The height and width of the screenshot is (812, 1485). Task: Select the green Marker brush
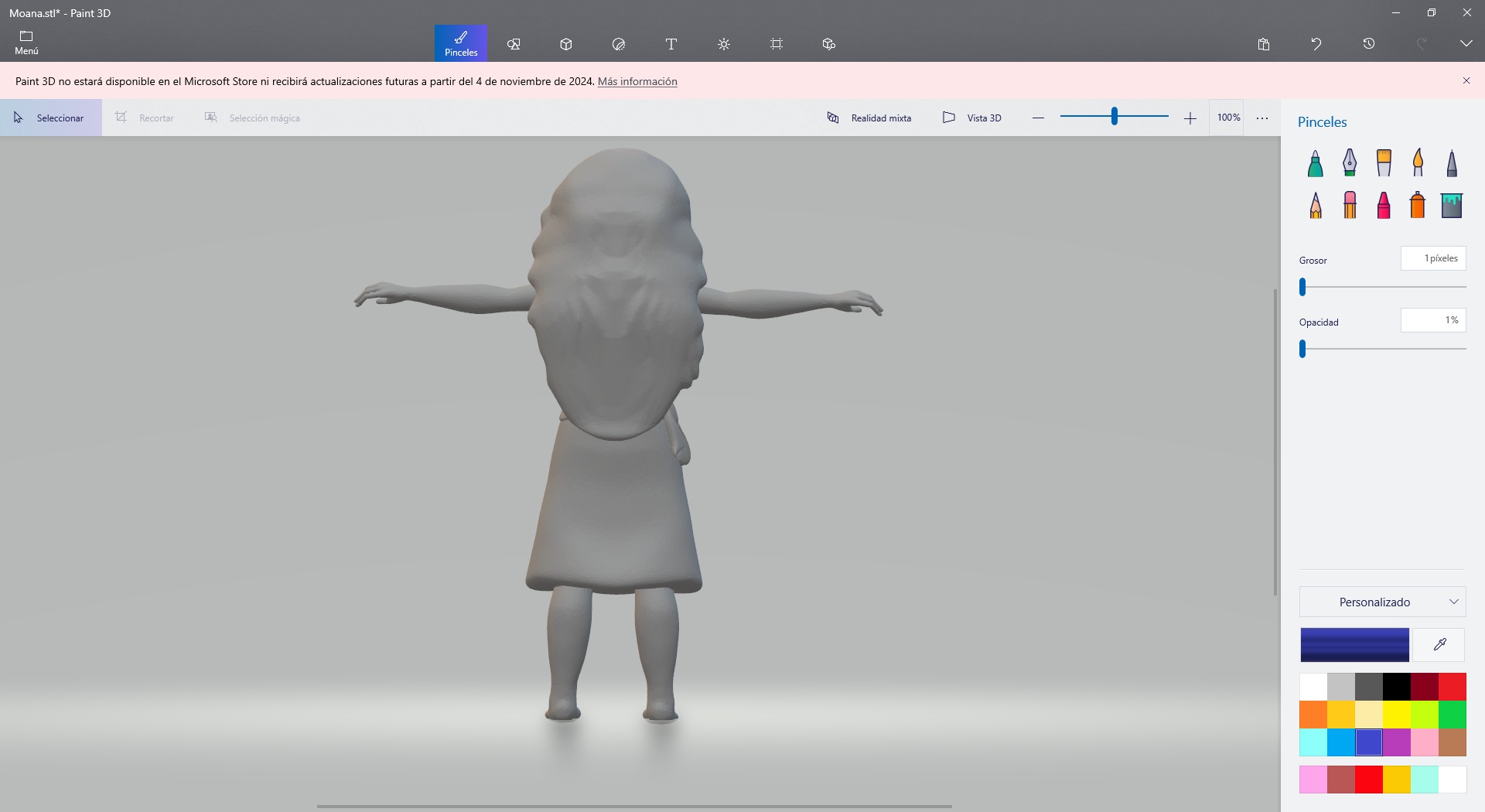coord(1316,162)
